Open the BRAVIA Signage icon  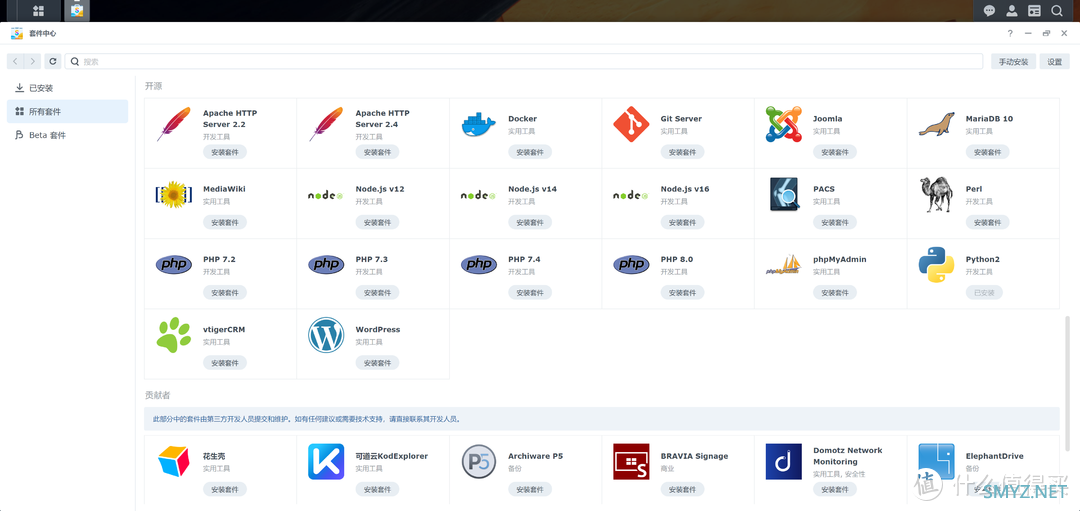[631, 461]
